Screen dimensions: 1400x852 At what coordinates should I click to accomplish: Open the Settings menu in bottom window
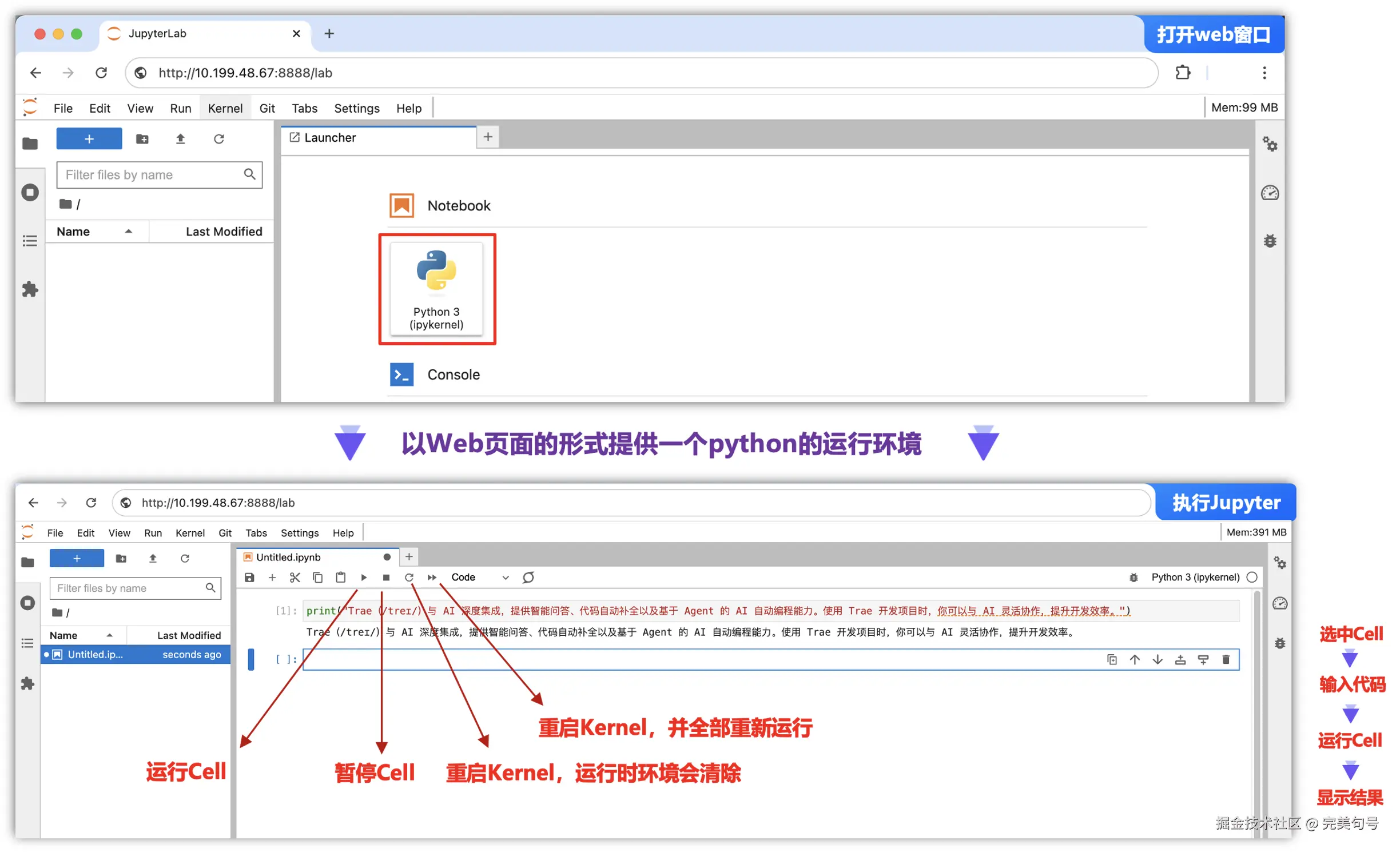tap(300, 533)
